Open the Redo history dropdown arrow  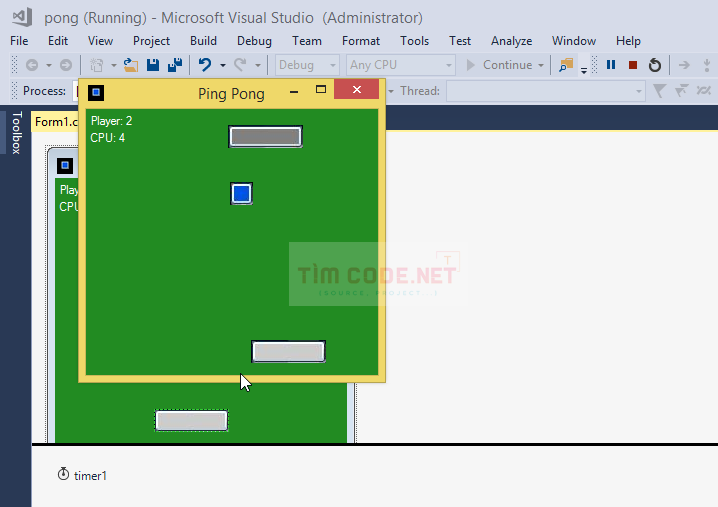pos(258,65)
